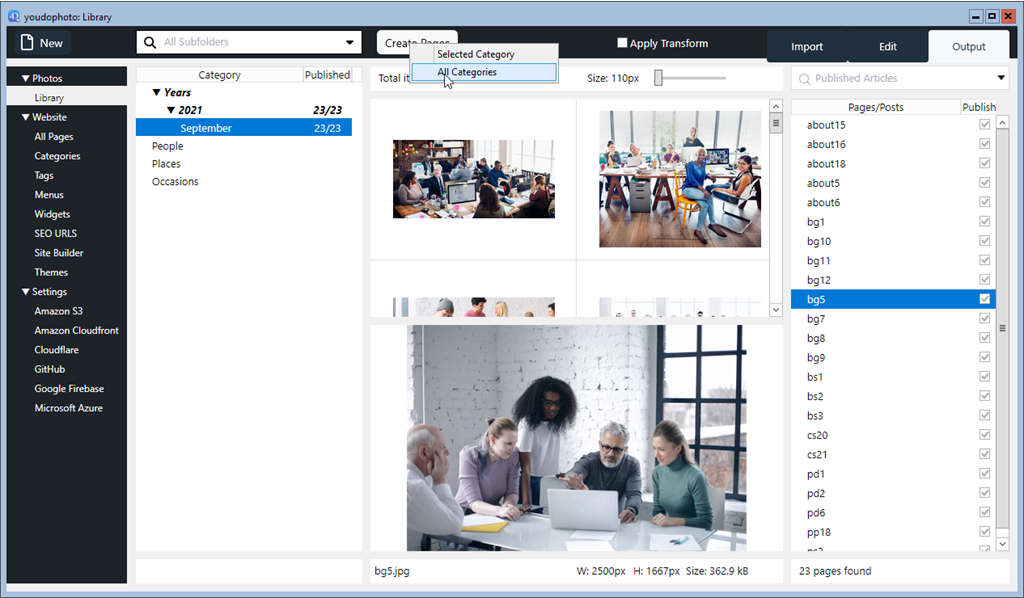This screenshot has width=1024, height=598.
Task: Open Categories in the sidebar
Action: [57, 156]
